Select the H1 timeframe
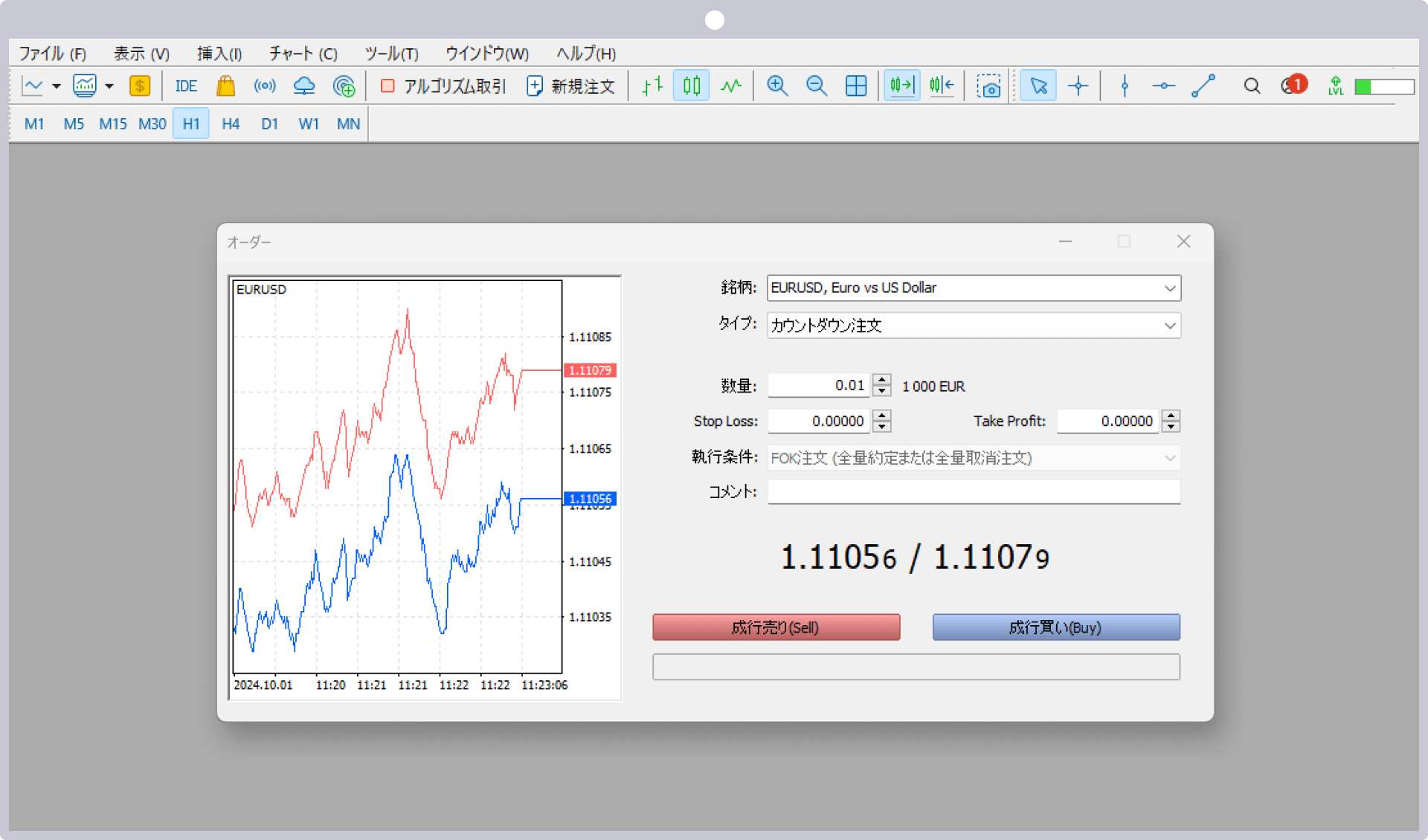The height and width of the screenshot is (840, 1428). [x=191, y=123]
